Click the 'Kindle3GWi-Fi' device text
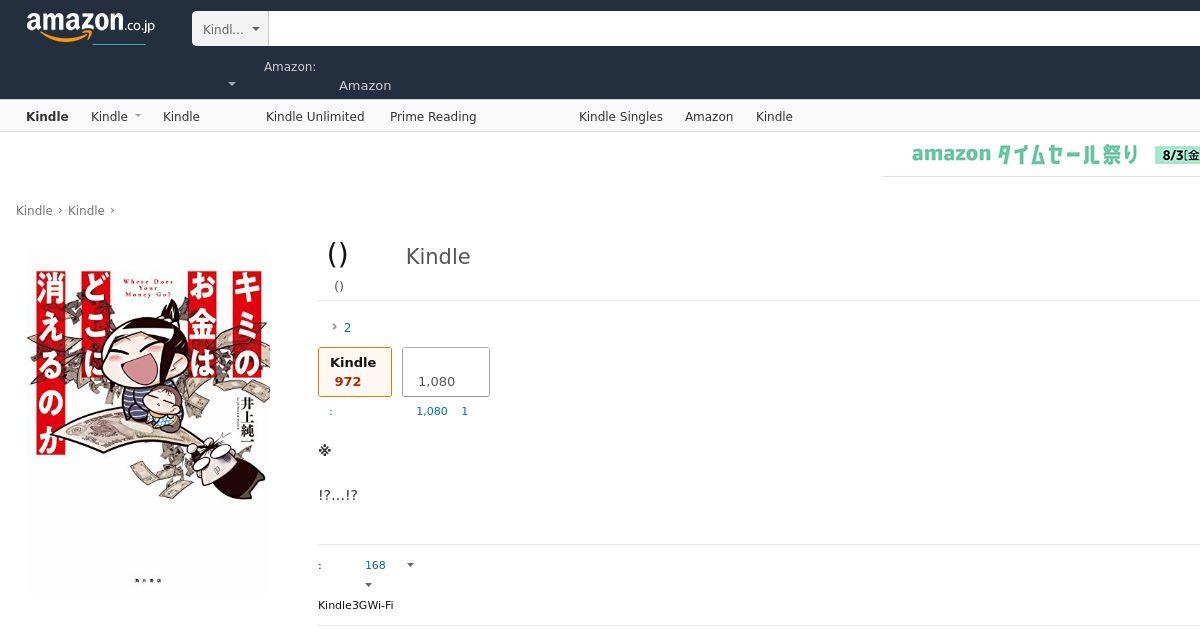1200x630 pixels. 355,605
